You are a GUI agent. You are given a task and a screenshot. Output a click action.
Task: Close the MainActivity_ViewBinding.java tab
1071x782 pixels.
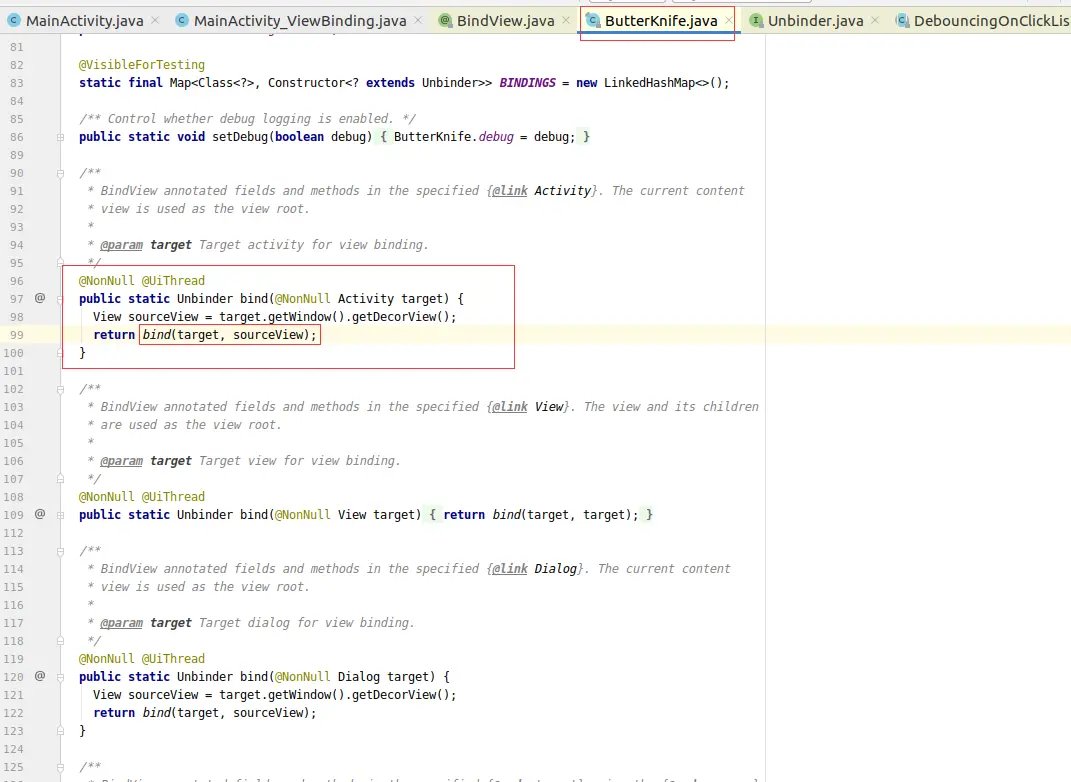(x=418, y=20)
